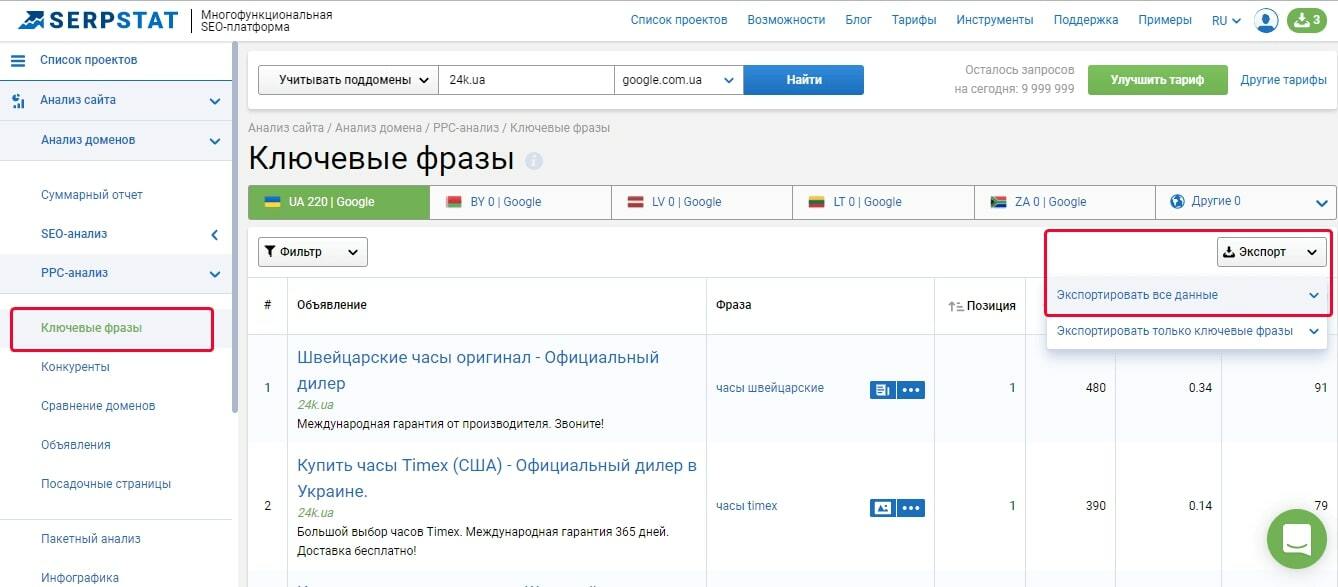Collapse the PPC-анализ sidebar section
This screenshot has height=587, width=1338.
[x=214, y=274]
